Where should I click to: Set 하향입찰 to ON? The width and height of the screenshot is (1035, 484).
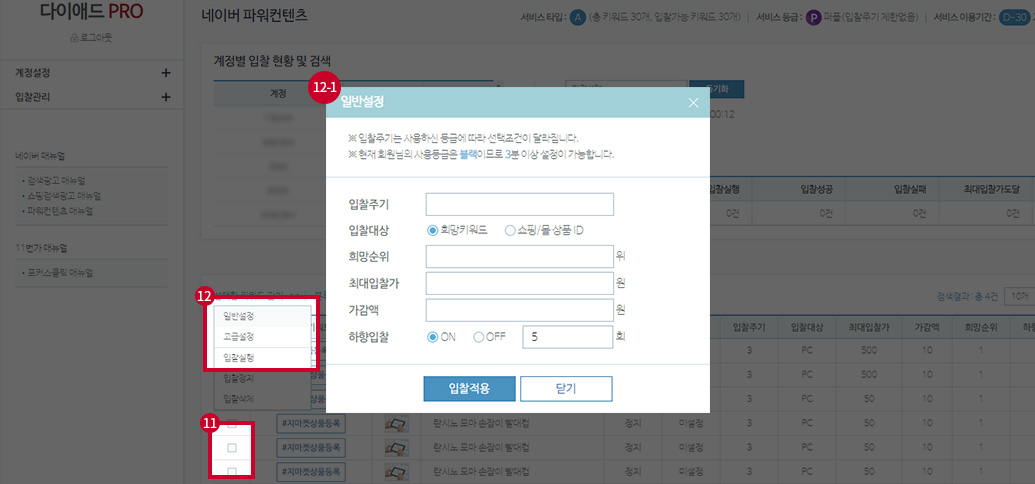pyautogui.click(x=433, y=337)
